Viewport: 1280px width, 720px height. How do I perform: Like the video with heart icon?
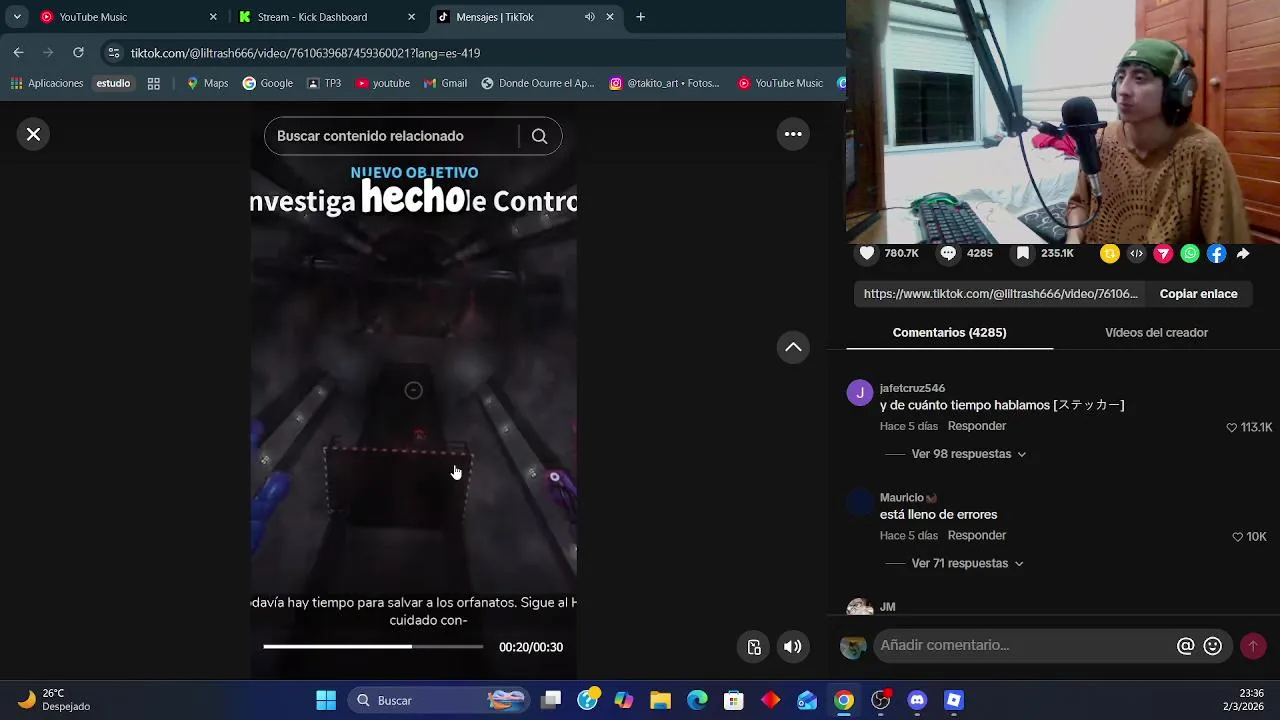(867, 254)
